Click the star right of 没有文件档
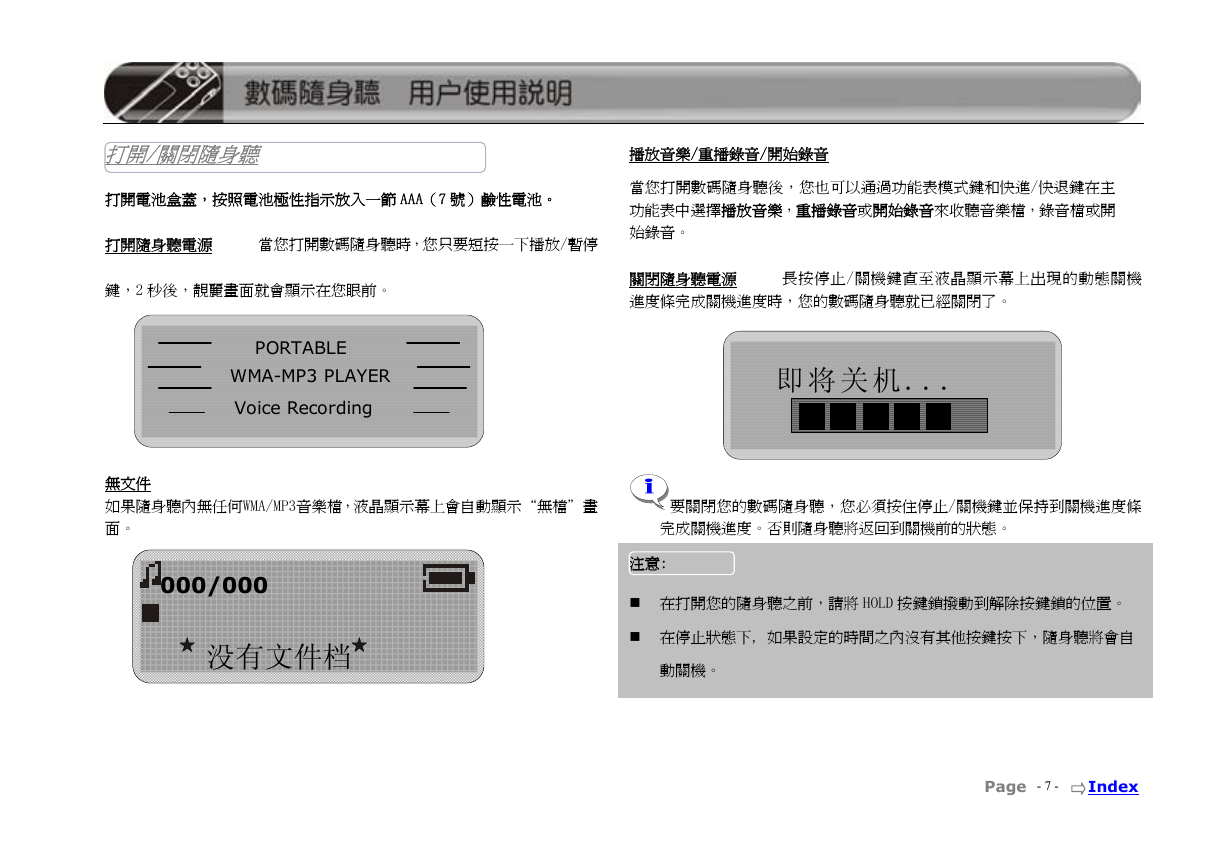 [360, 646]
